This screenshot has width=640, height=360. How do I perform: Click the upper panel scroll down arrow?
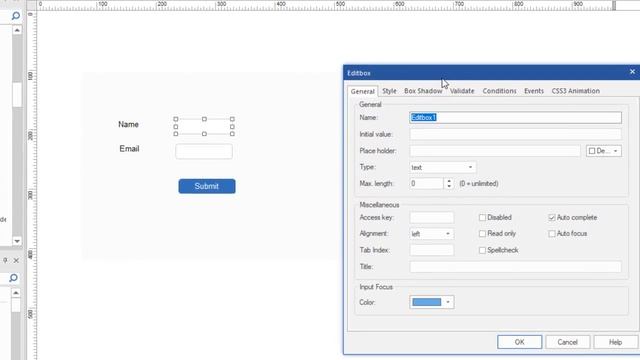[x=17, y=241]
